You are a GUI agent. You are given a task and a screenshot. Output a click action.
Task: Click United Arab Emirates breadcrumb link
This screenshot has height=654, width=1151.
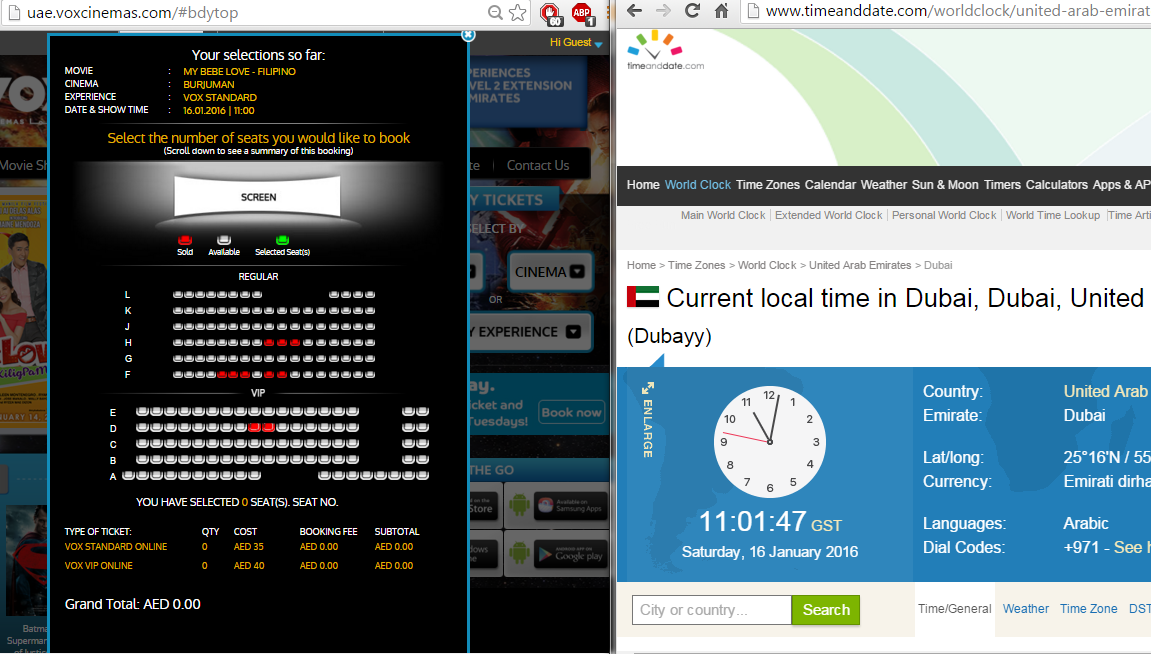pyautogui.click(x=860, y=265)
